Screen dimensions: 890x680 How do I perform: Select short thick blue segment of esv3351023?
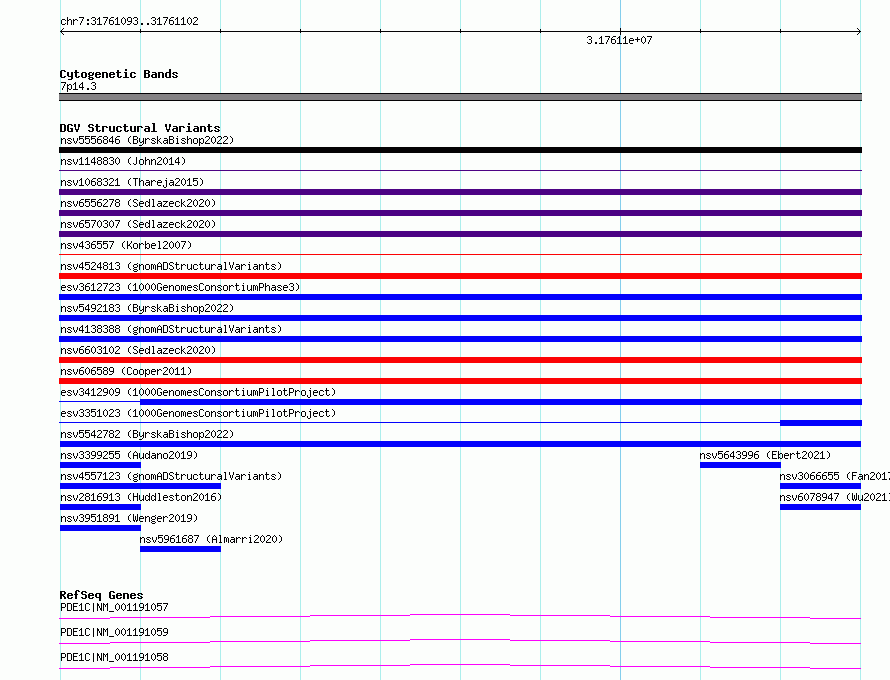(x=821, y=423)
